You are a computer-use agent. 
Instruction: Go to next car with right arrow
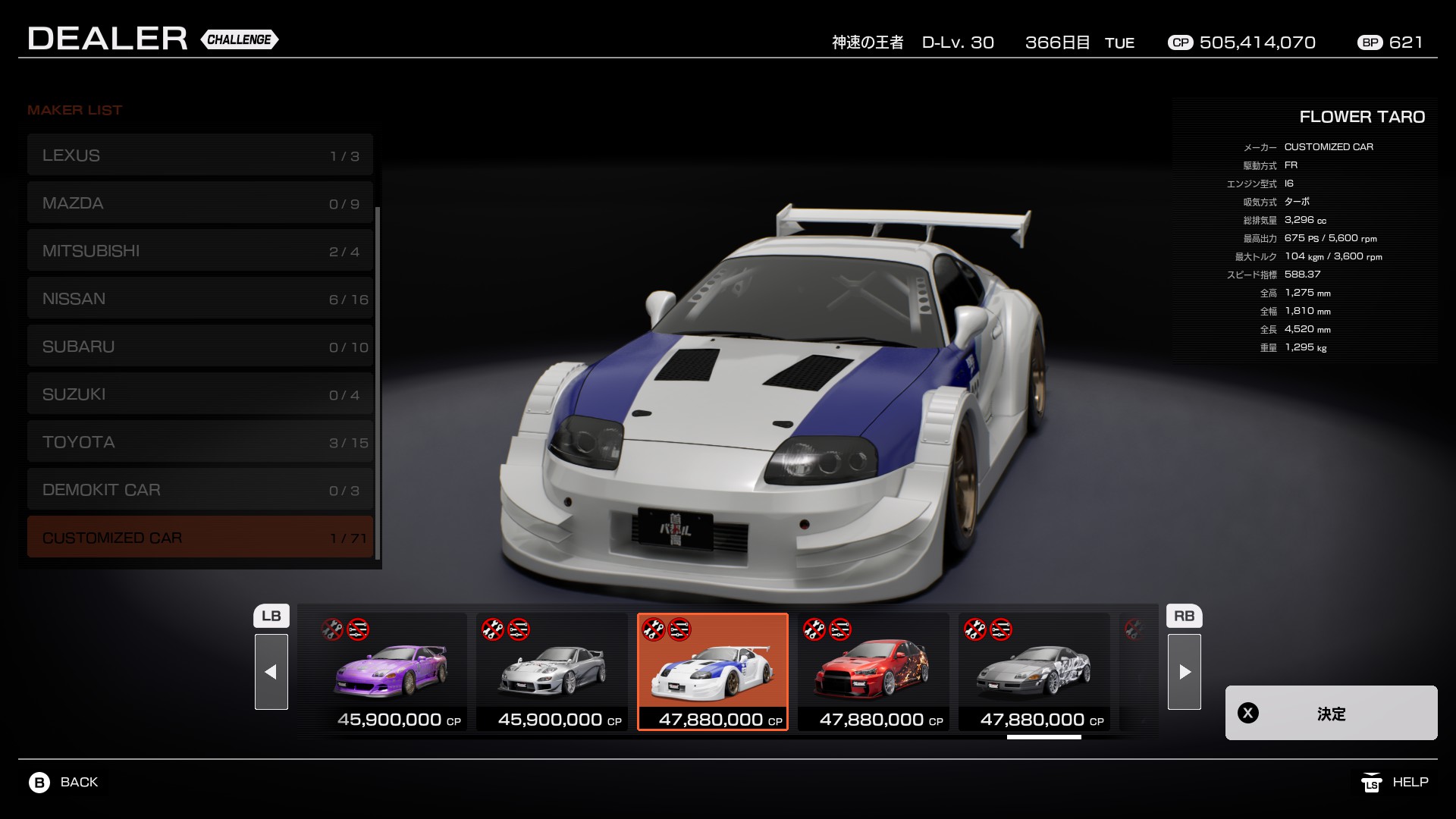point(1185,672)
